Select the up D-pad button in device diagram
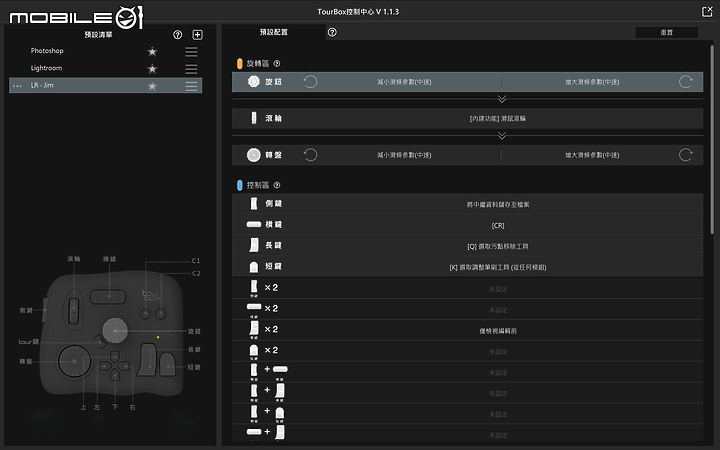The image size is (720, 450). tap(115, 356)
